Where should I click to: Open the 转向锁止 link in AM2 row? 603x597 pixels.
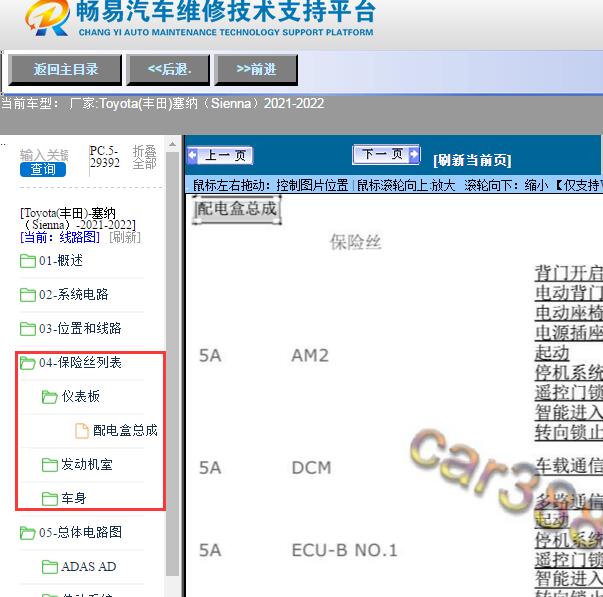pyautogui.click(x=569, y=433)
